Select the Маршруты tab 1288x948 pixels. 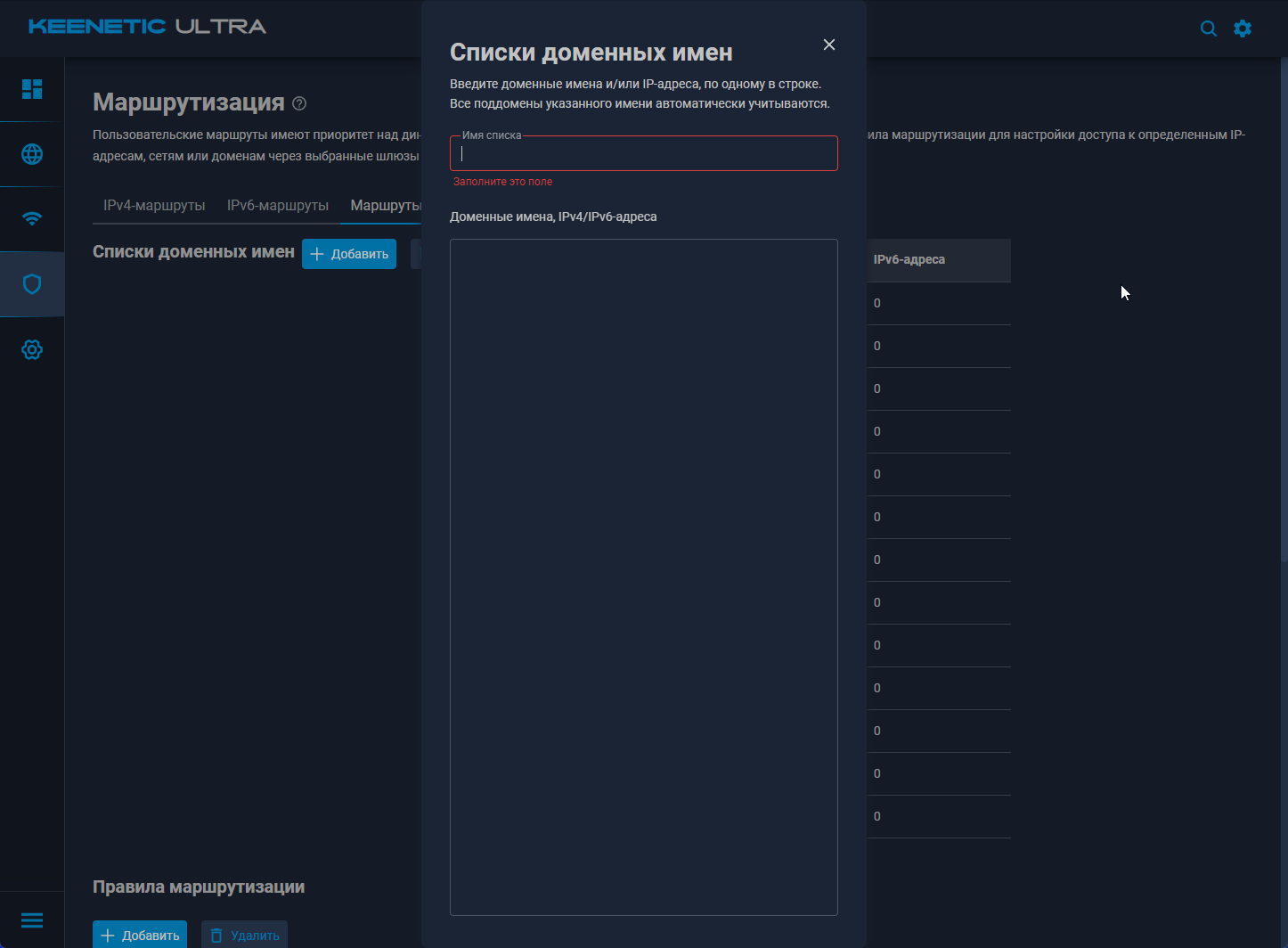pos(385,206)
